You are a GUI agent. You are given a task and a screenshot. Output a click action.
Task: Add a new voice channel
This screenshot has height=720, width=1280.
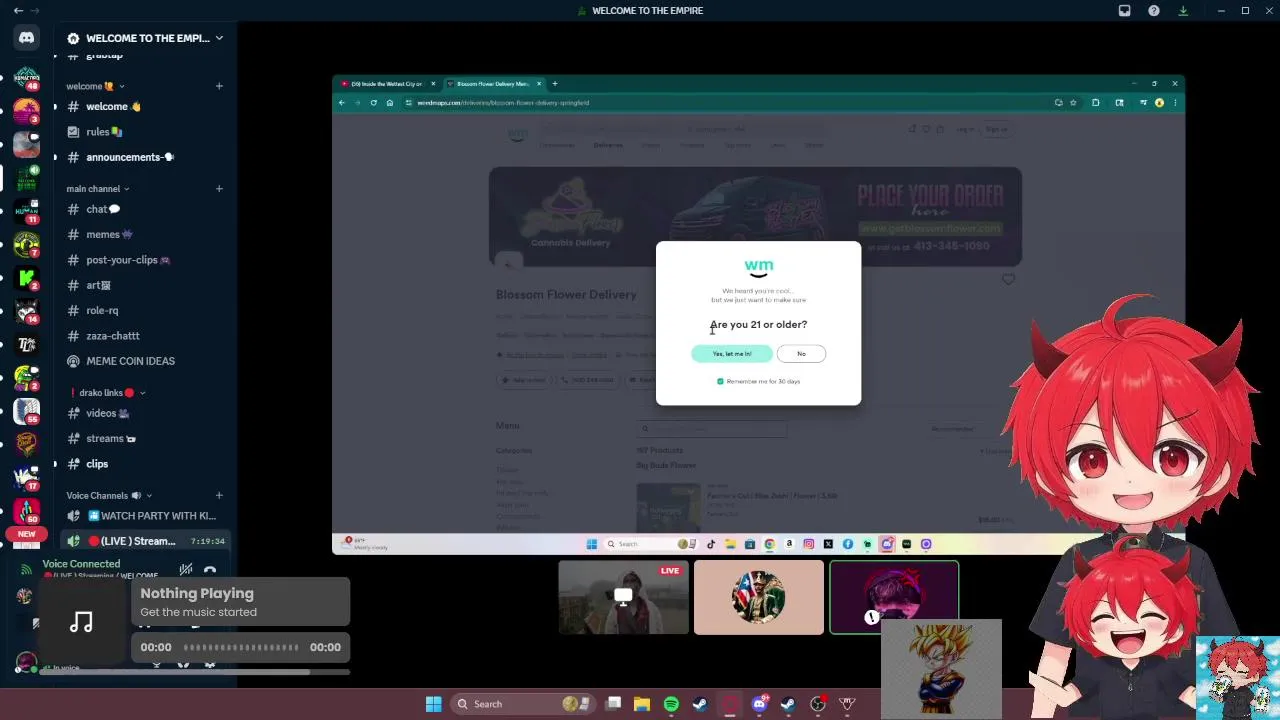tap(219, 495)
